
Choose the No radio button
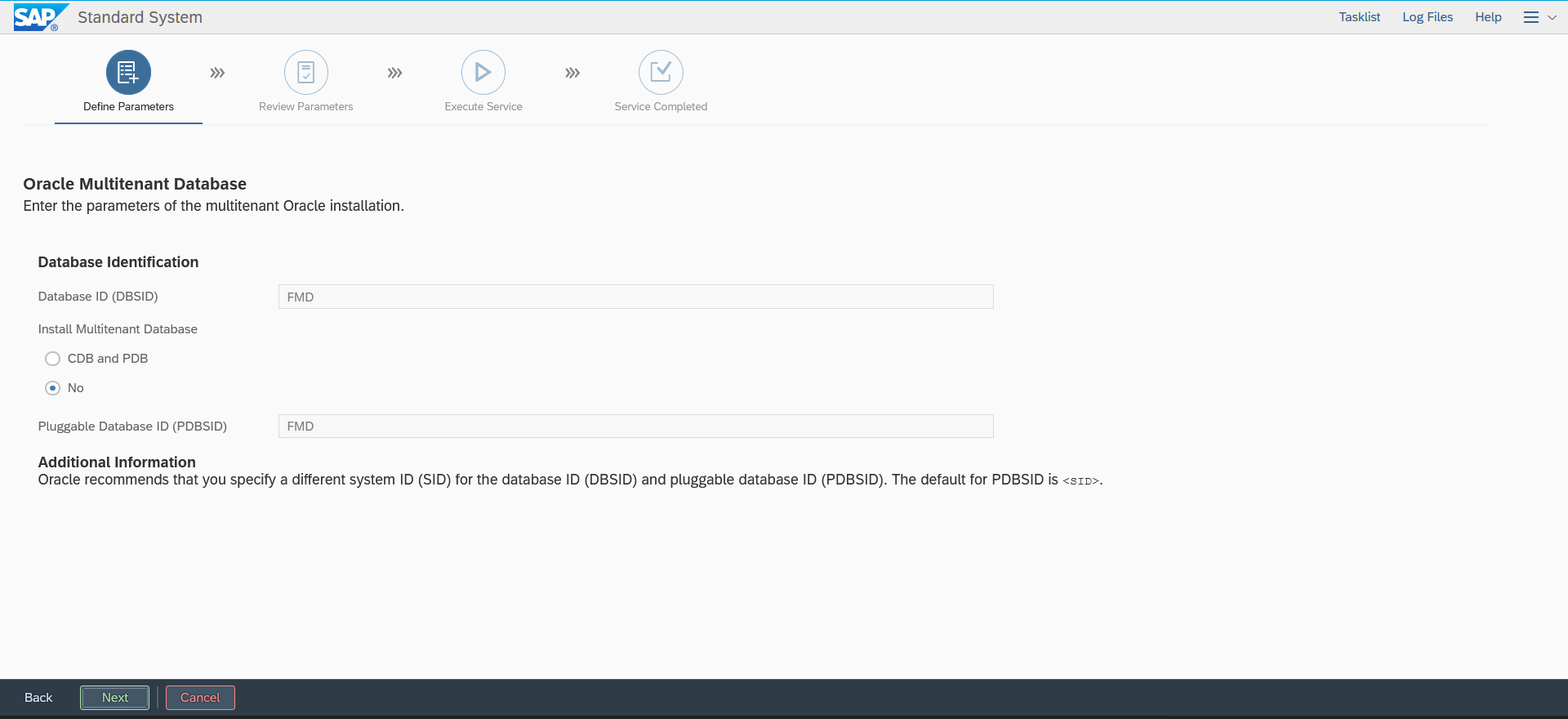53,388
